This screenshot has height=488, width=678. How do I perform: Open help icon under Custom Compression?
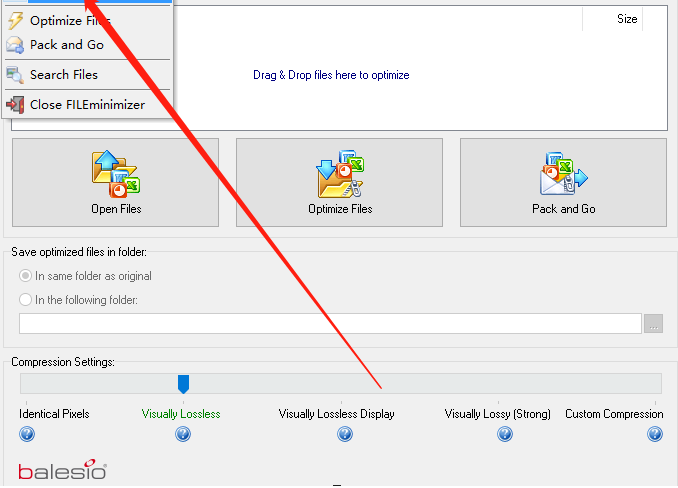[655, 434]
